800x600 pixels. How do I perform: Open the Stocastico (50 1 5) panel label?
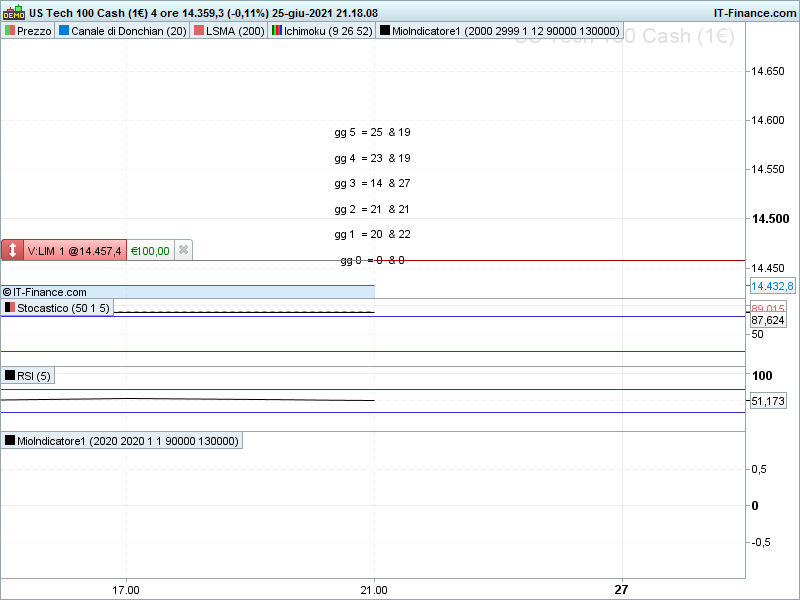coord(57,308)
